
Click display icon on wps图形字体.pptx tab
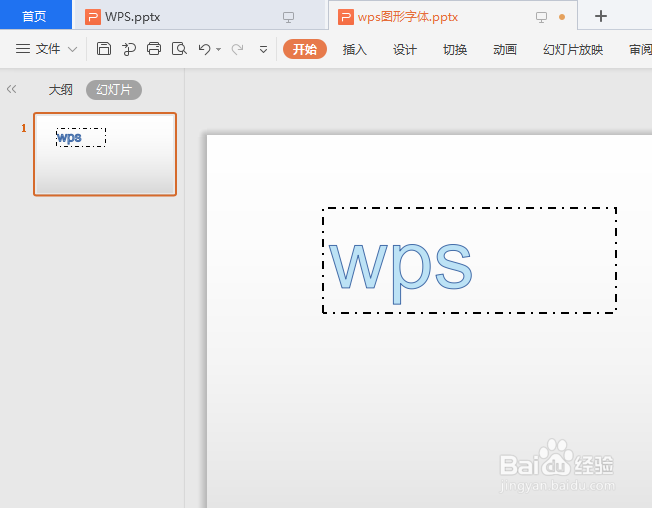(541, 17)
